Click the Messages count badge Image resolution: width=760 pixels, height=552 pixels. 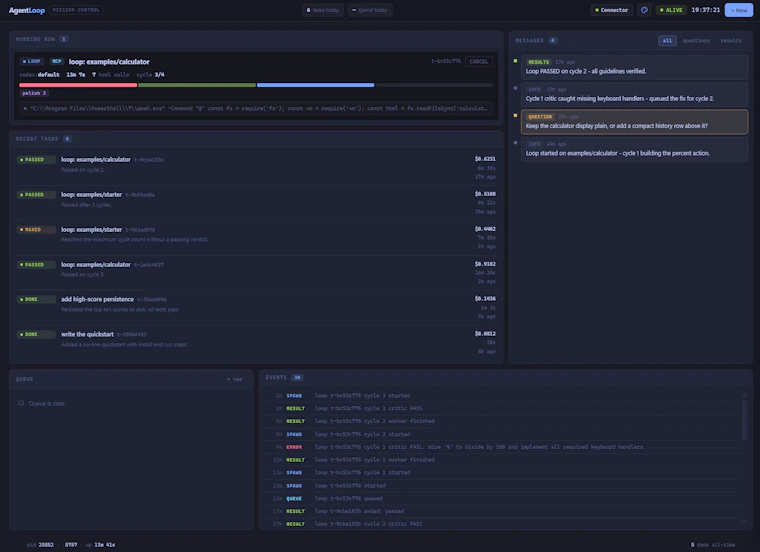552,41
